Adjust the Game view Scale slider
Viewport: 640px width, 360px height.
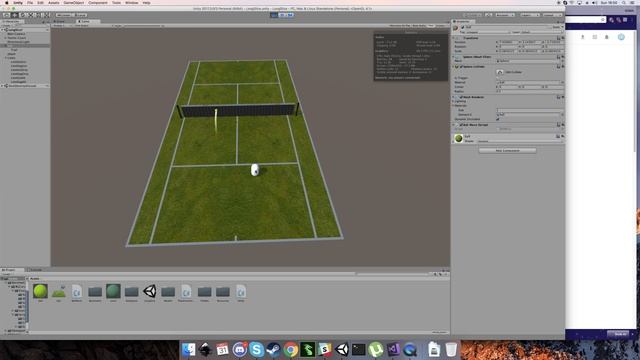point(143,26)
